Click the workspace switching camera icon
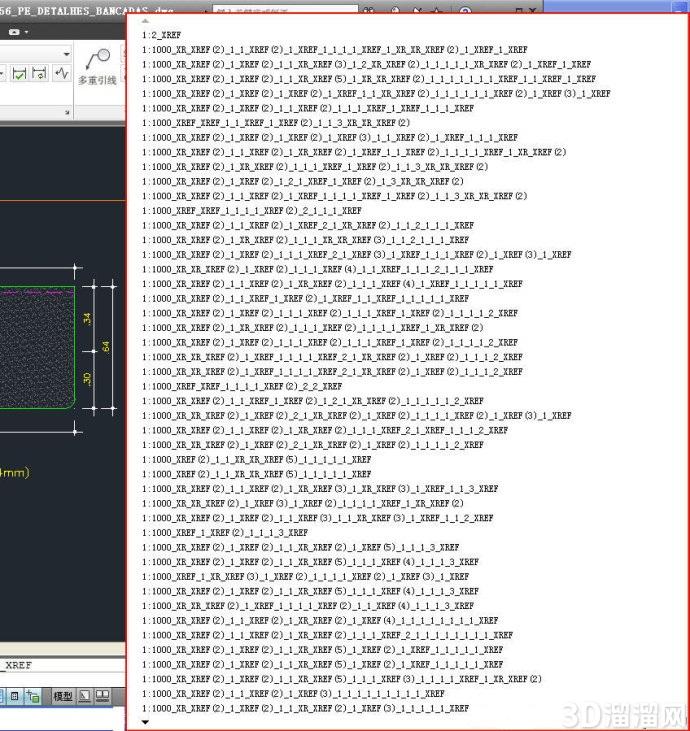The image size is (690, 731). 14,32
